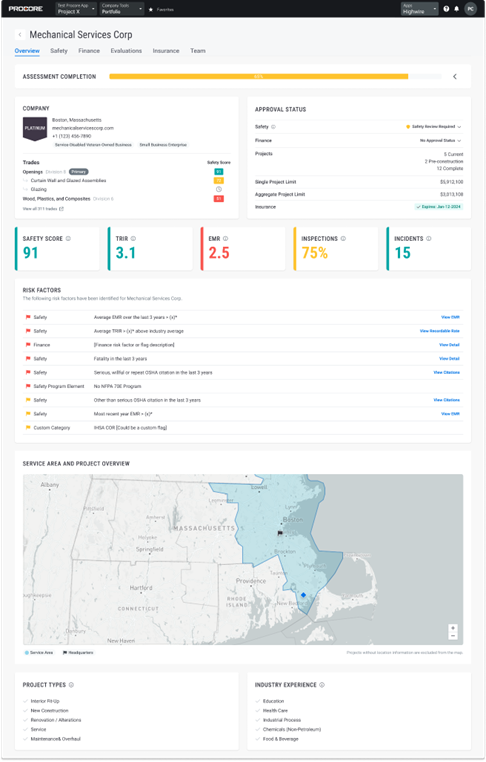Click the info icon next to Safety Score
Viewport: 486px width, 762px height.
click(69, 239)
